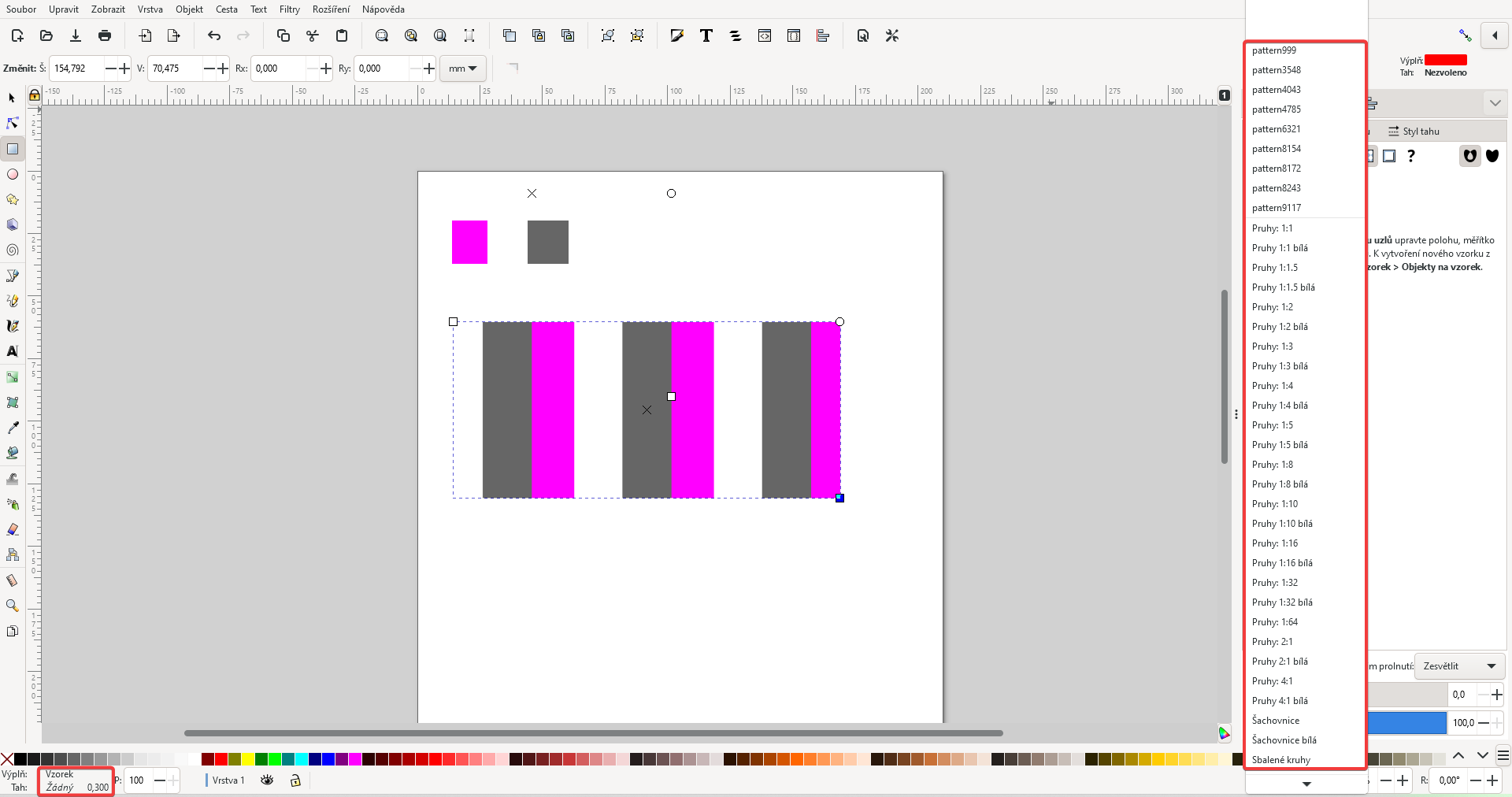The image size is (1512, 797).
Task: Choose the Pruhy 1:2 pattern
Action: [x=1273, y=307]
